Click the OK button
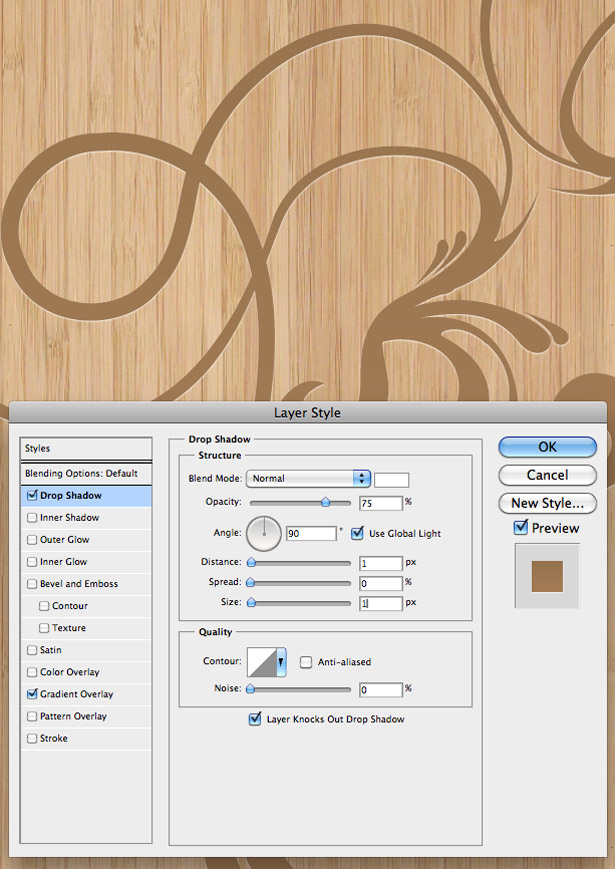Screen dimensions: 615x869 547,447
